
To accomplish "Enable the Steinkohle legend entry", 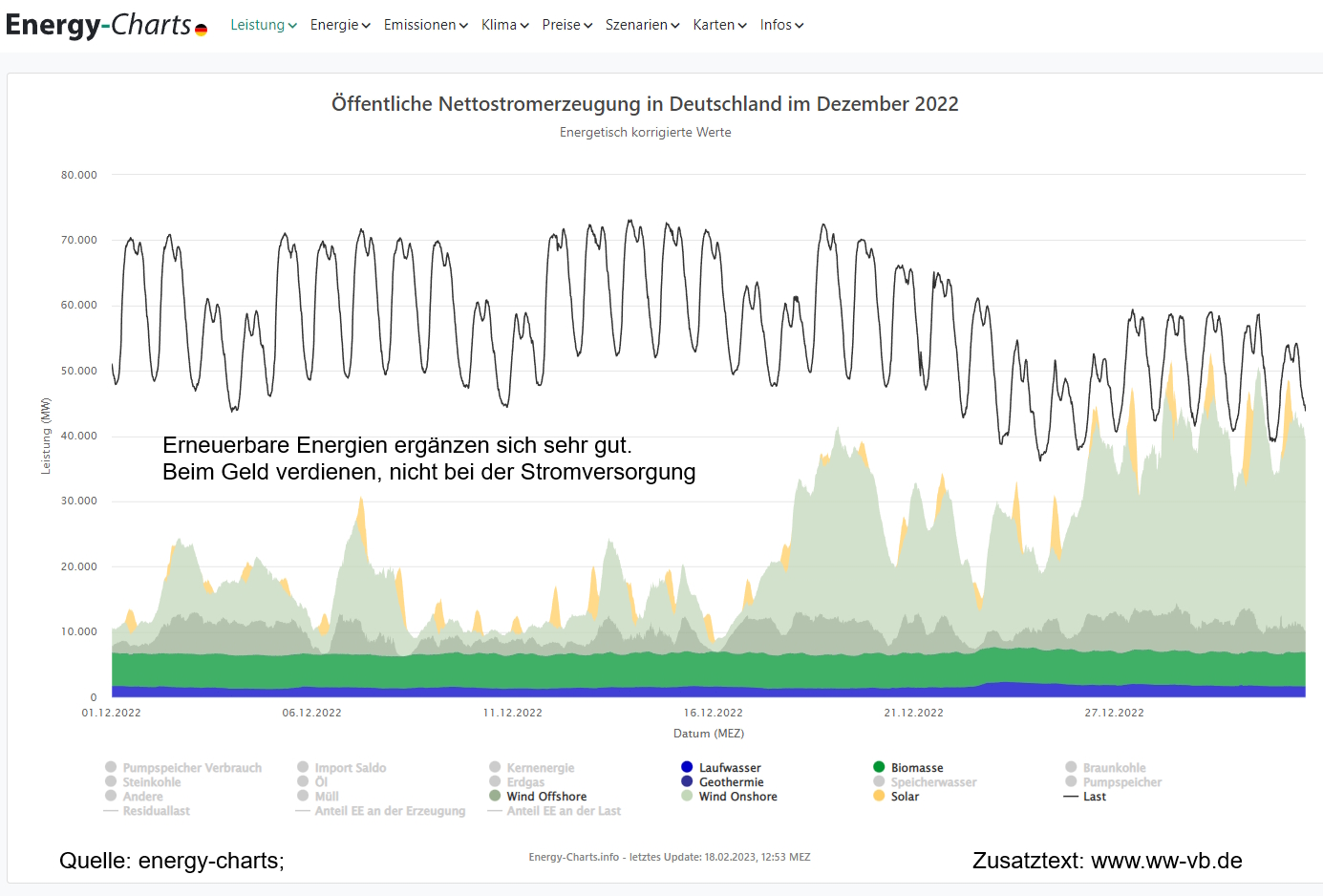I will (151, 782).
